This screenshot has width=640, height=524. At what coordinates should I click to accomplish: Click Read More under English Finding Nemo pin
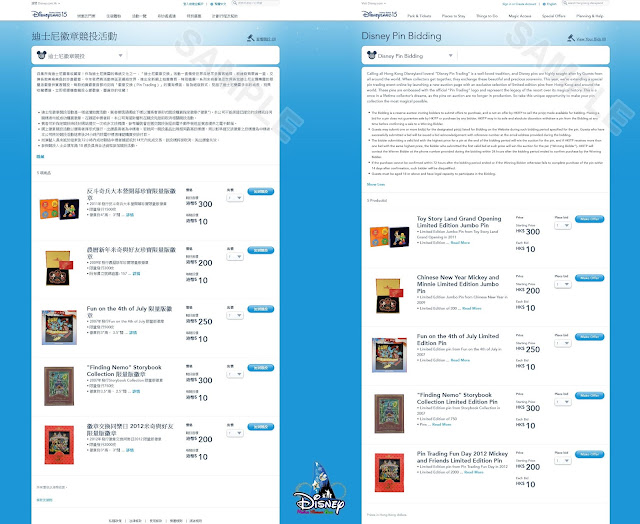click(442, 424)
